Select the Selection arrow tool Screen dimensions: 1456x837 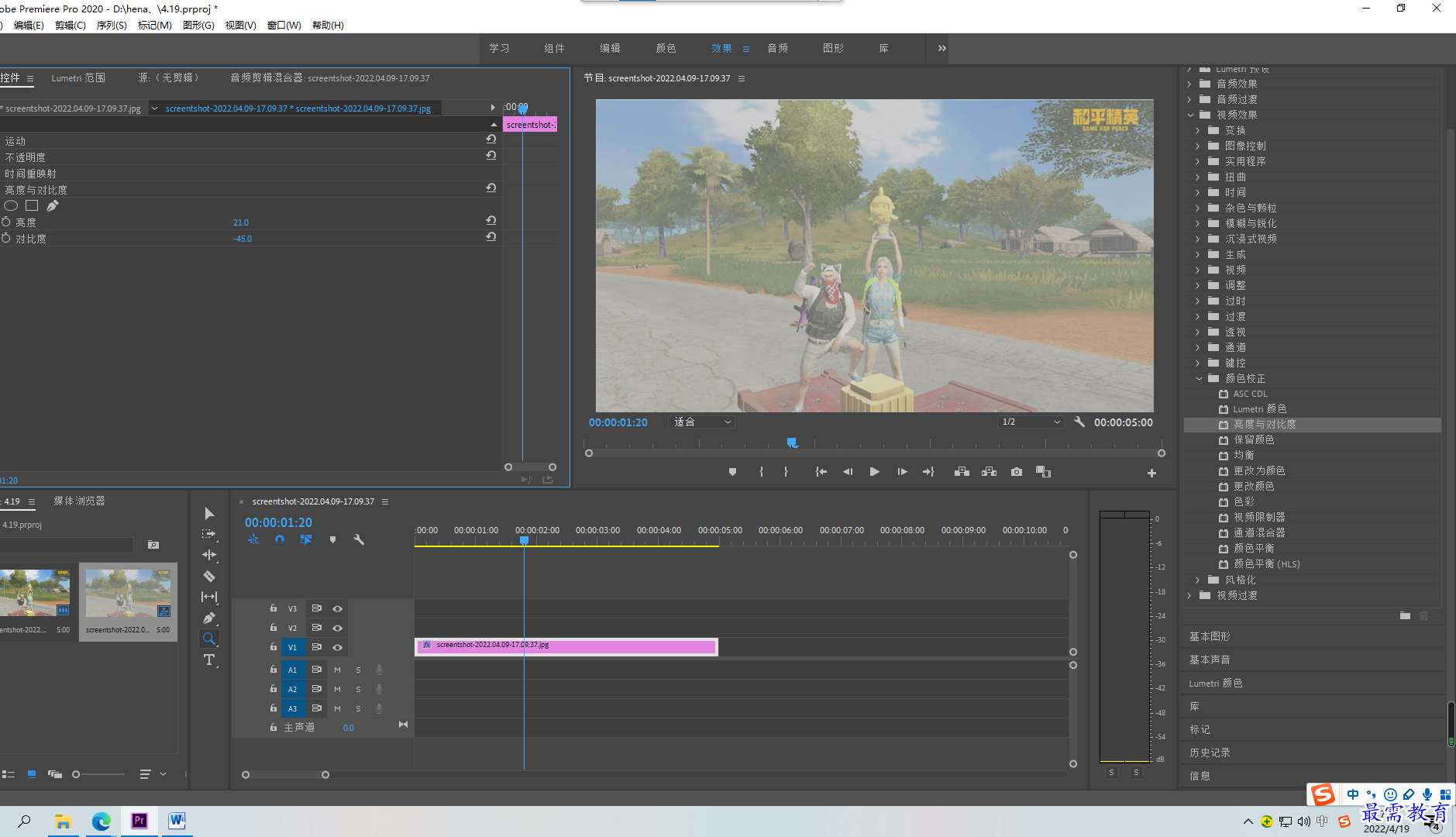[209, 514]
